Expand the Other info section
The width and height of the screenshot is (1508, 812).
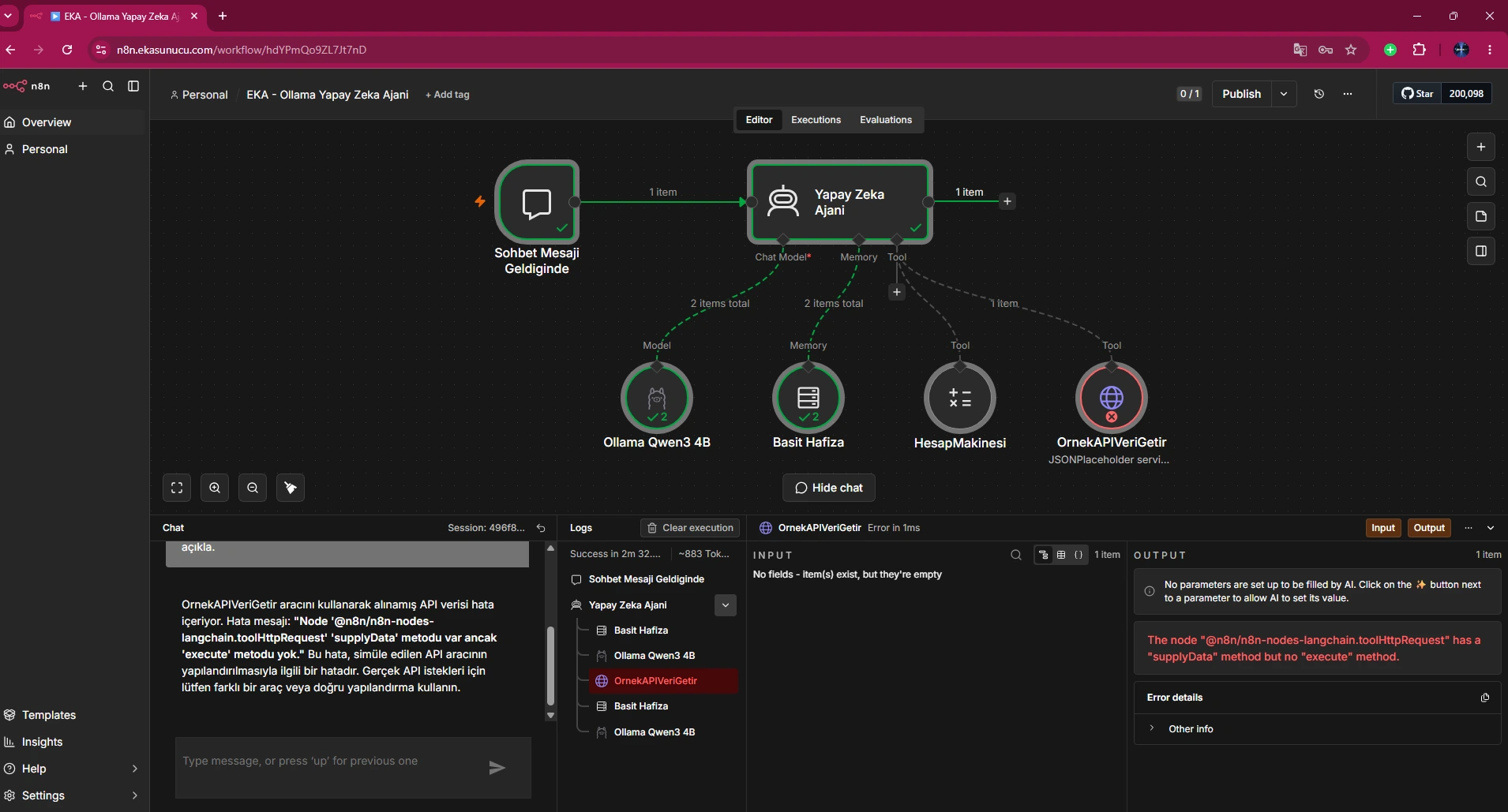1317,729
